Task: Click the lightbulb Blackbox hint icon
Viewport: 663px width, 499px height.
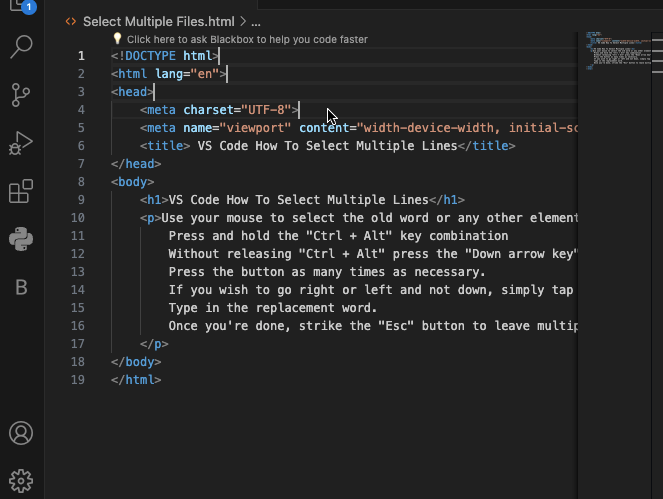Action: click(117, 39)
